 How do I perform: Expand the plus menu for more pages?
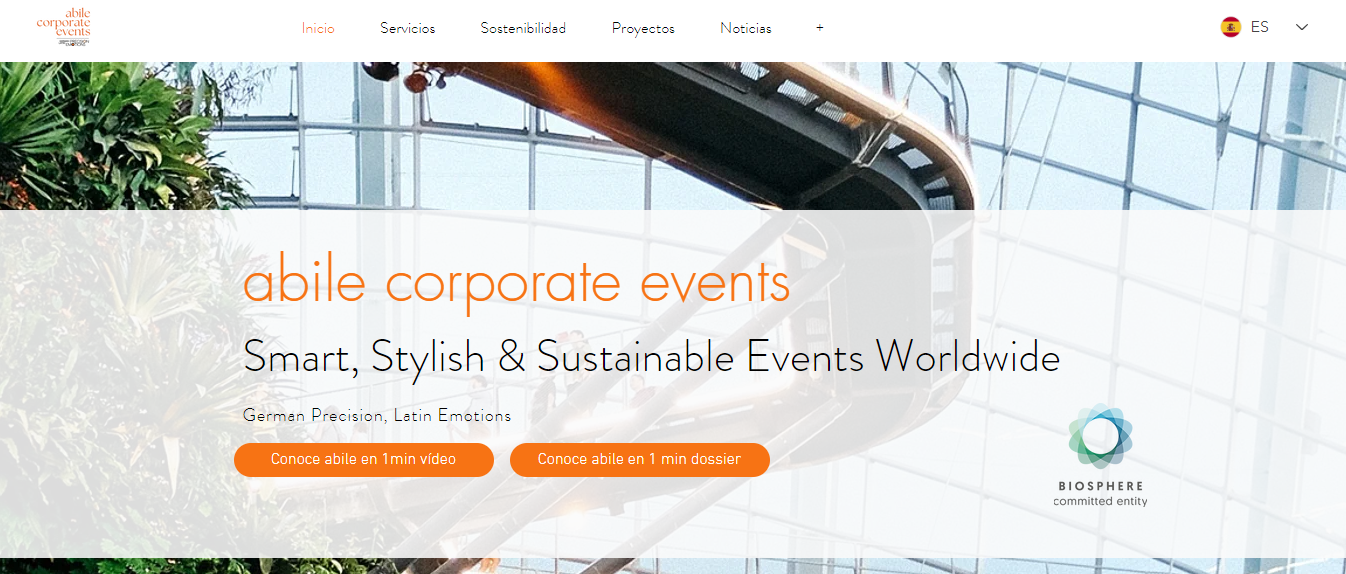(x=820, y=28)
